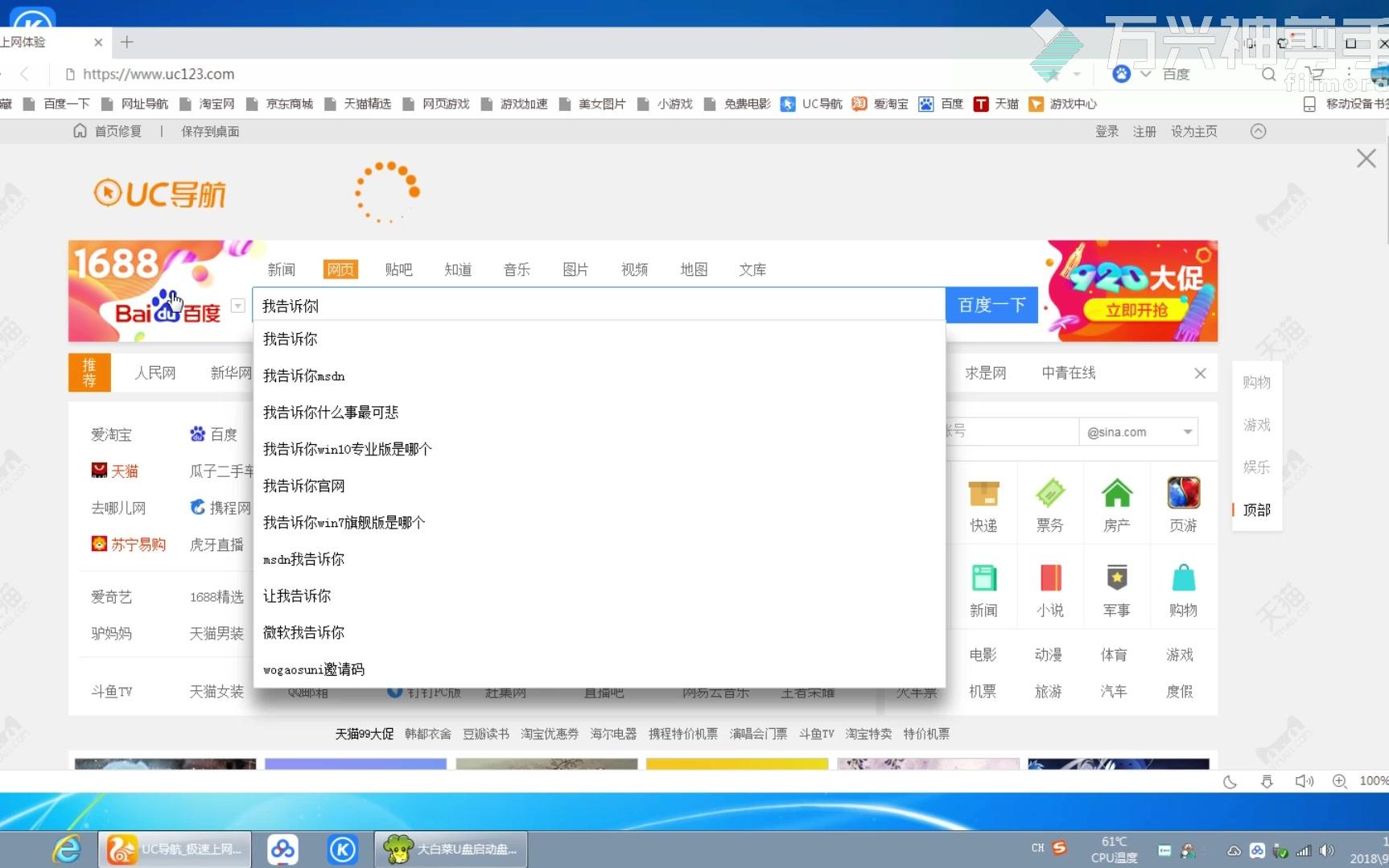Click the Sogou input method tray icon
This screenshot has width=1389, height=868.
tap(1059, 848)
